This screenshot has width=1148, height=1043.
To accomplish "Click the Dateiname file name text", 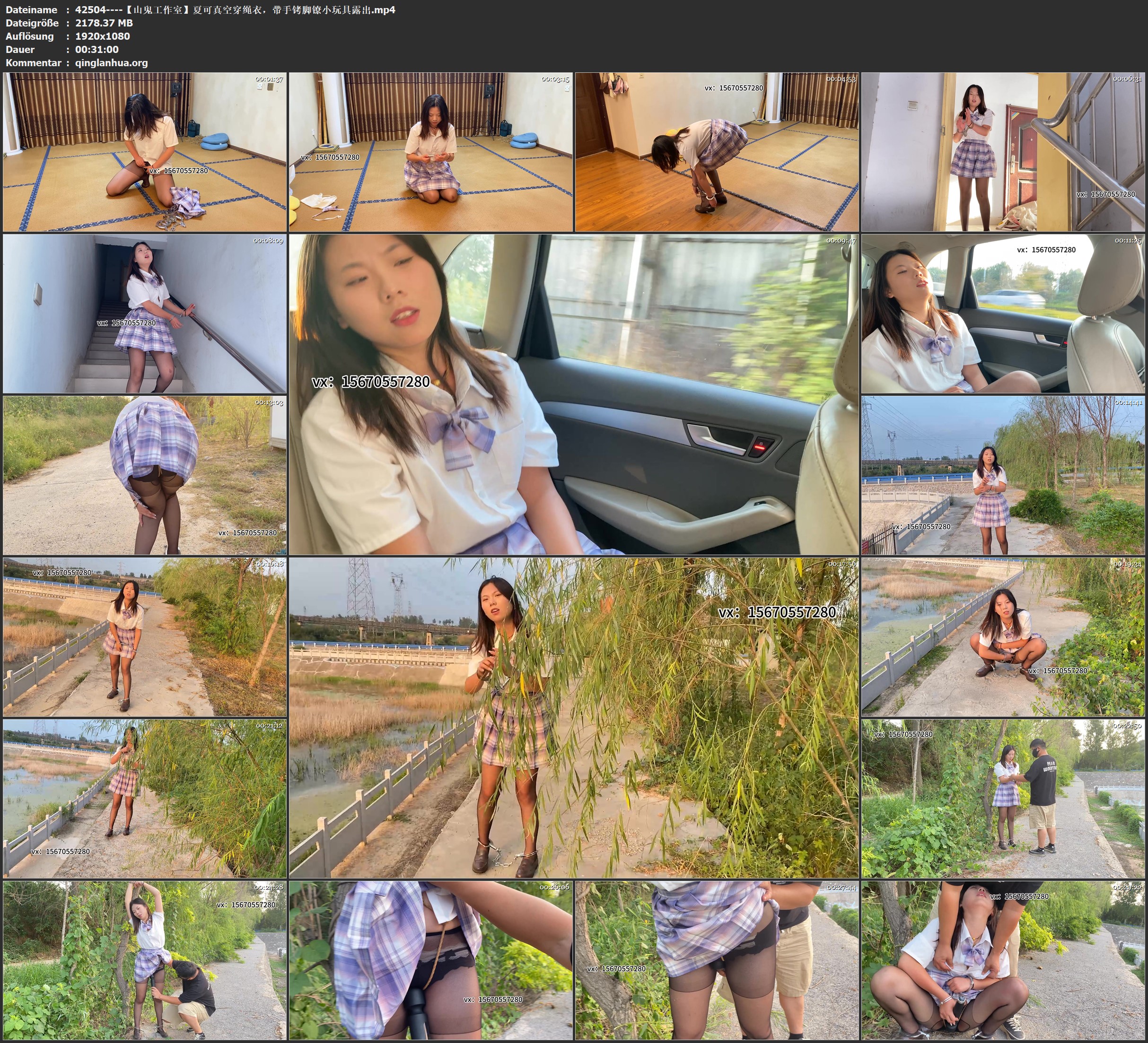I will 235,9.
